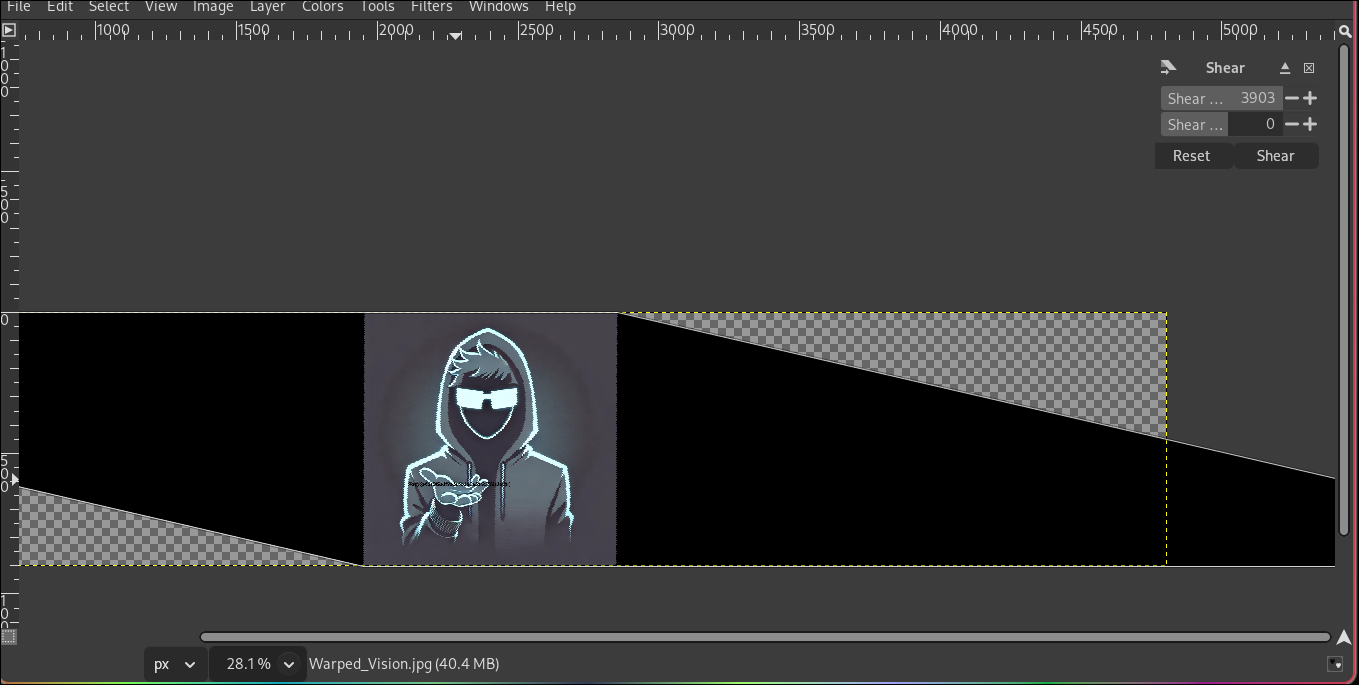Decrease the second Shear value with minus
Image resolution: width=1359 pixels, height=685 pixels.
coord(1292,124)
